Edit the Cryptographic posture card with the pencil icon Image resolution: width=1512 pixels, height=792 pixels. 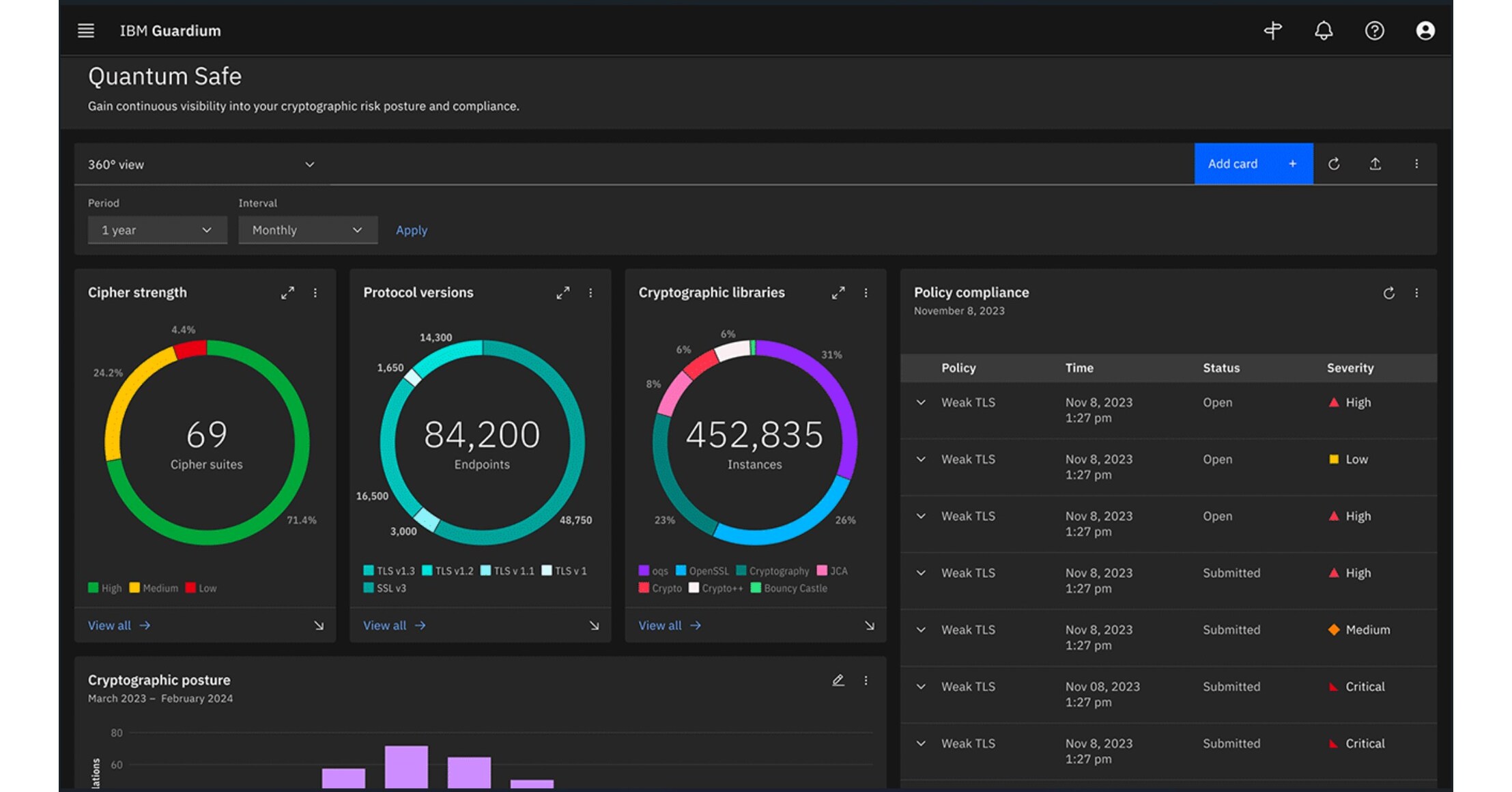click(x=838, y=680)
